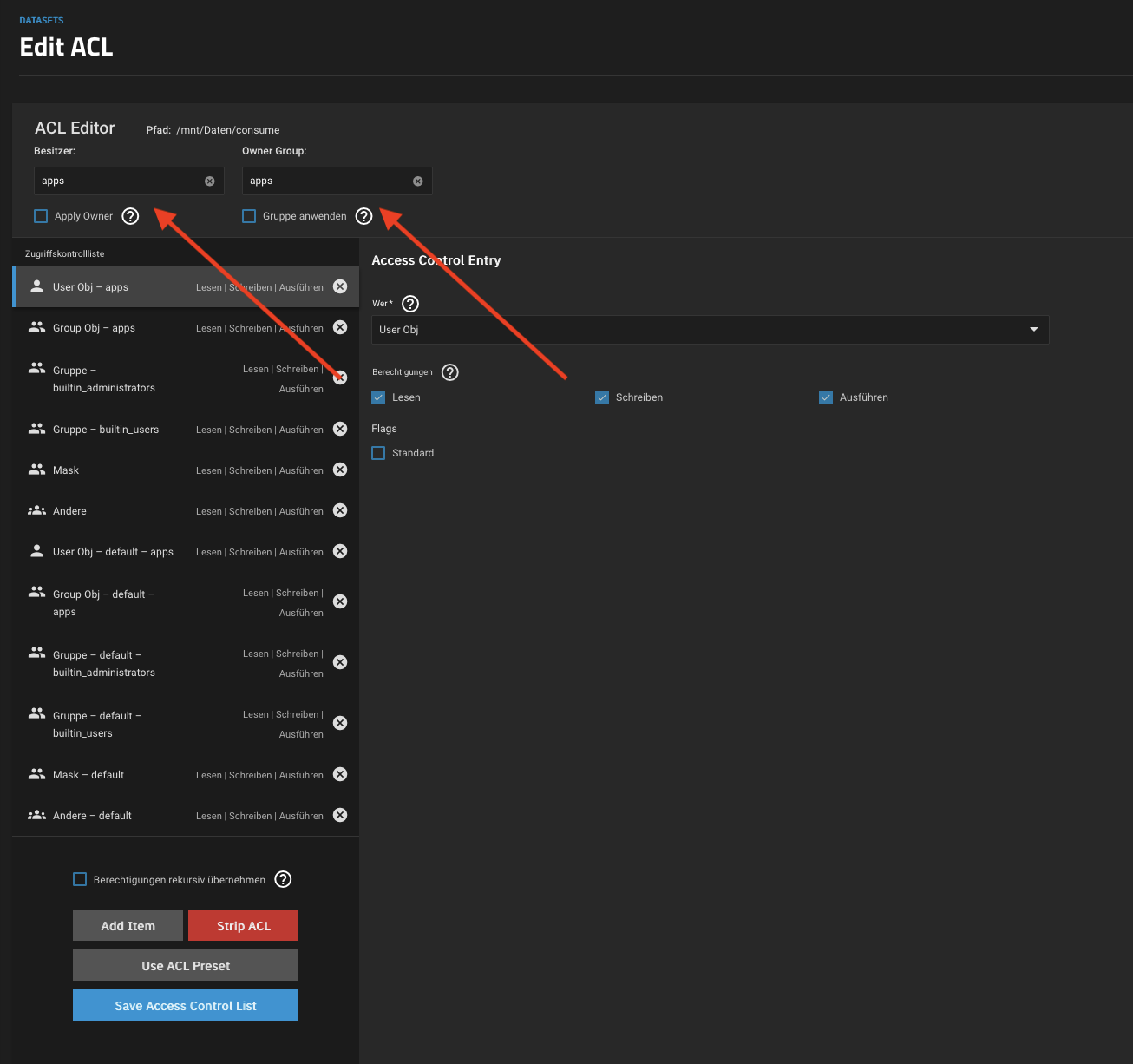Remove the Mask ACL entry

[340, 470]
